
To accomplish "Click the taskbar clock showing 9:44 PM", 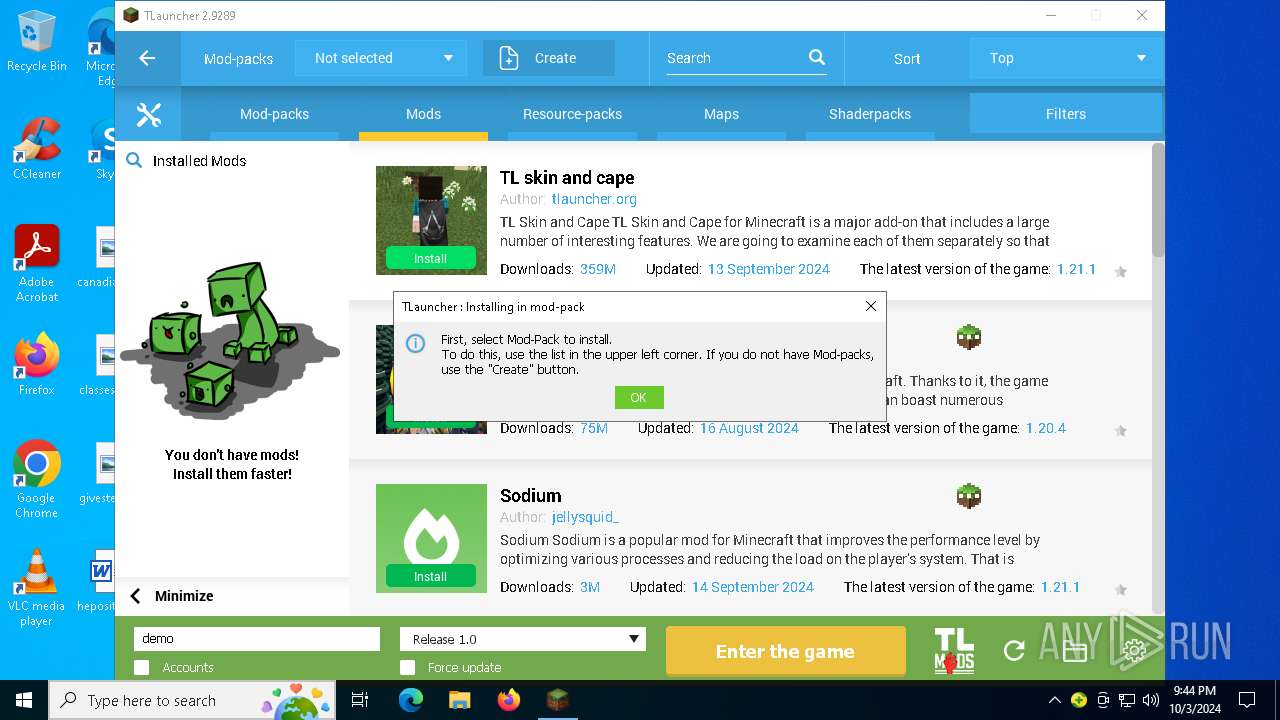I will pos(1195,700).
